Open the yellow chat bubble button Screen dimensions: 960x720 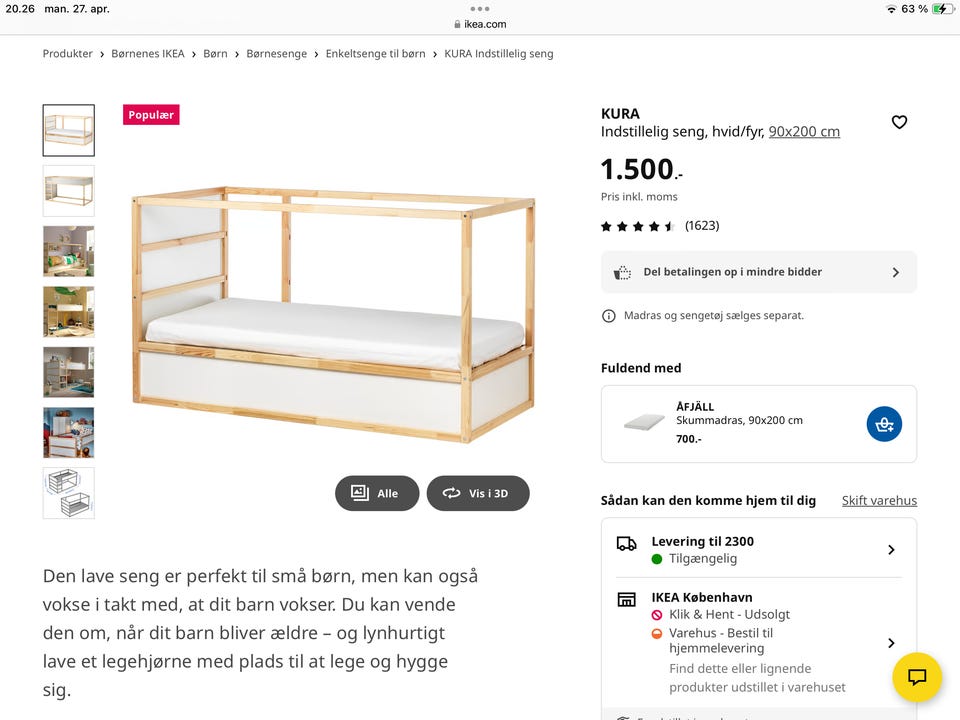[917, 677]
